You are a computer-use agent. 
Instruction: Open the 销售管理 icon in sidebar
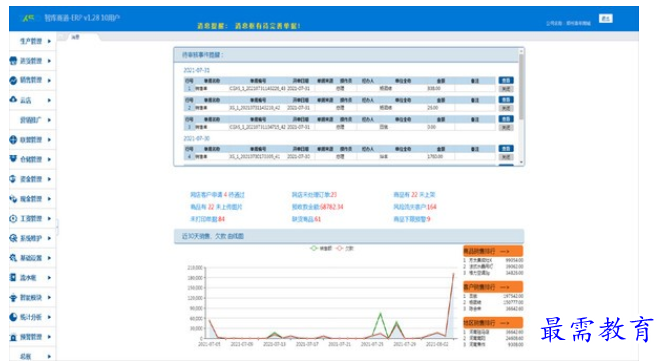13,80
